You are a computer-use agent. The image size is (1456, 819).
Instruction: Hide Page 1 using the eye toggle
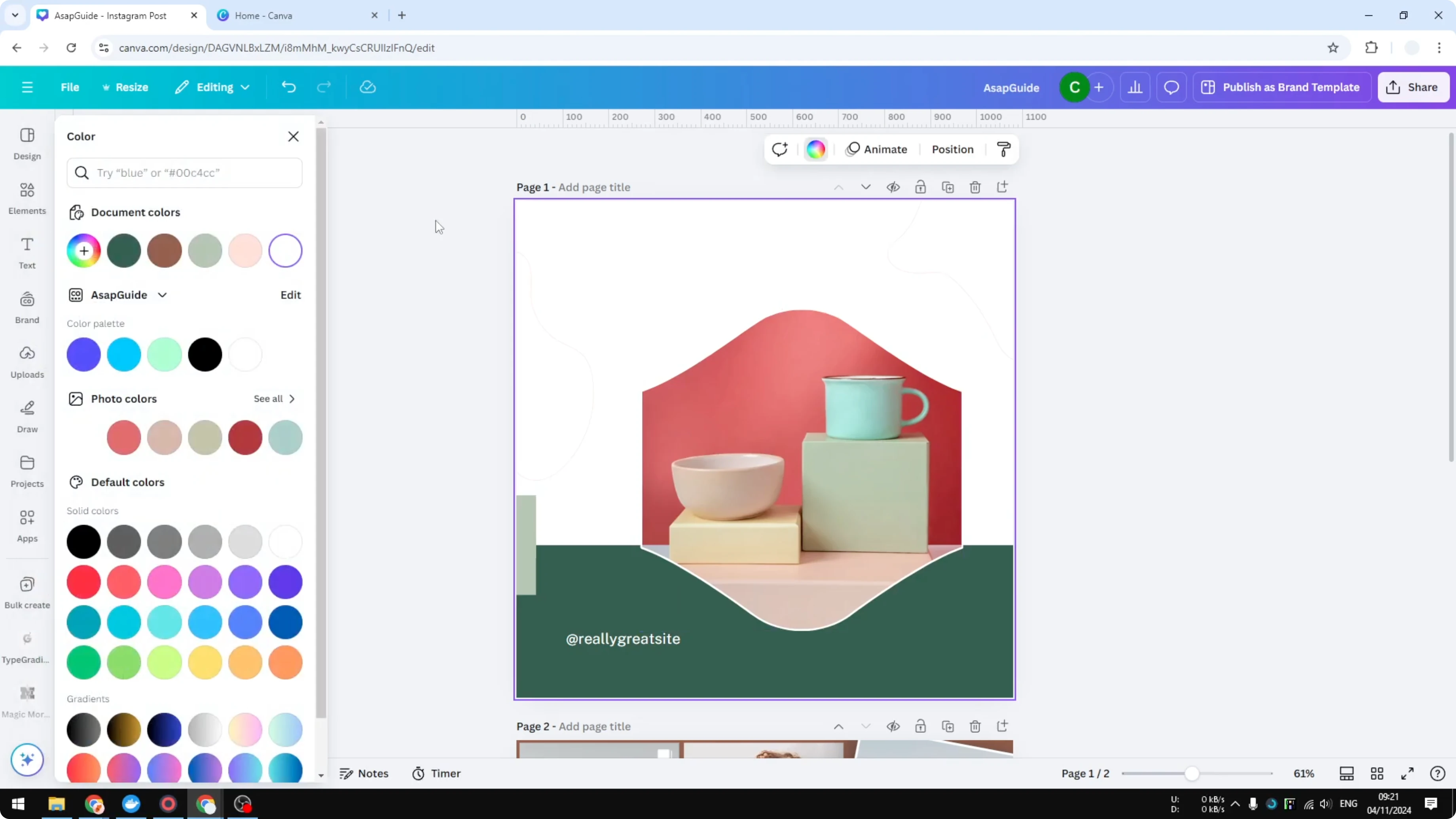(x=893, y=186)
